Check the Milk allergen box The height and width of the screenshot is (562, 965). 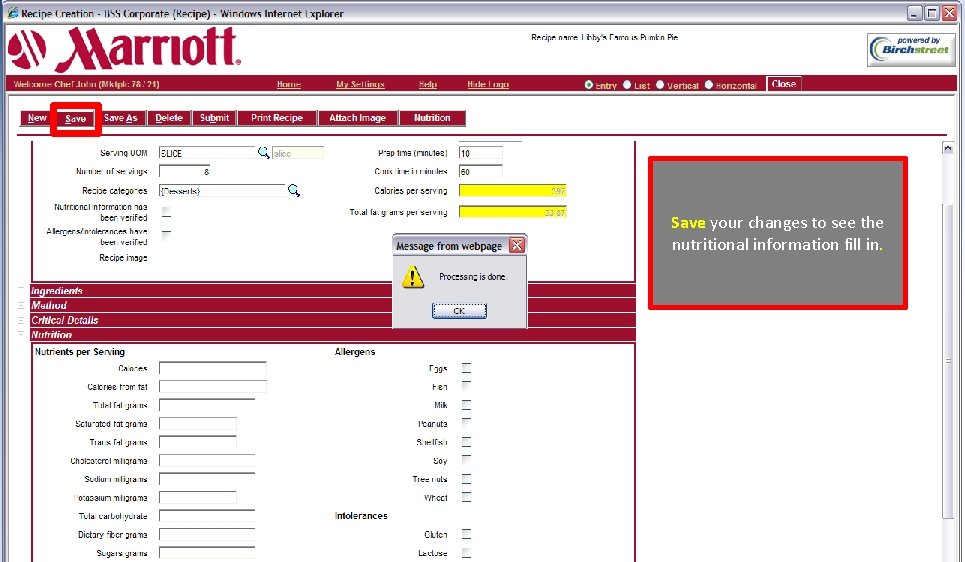466,405
